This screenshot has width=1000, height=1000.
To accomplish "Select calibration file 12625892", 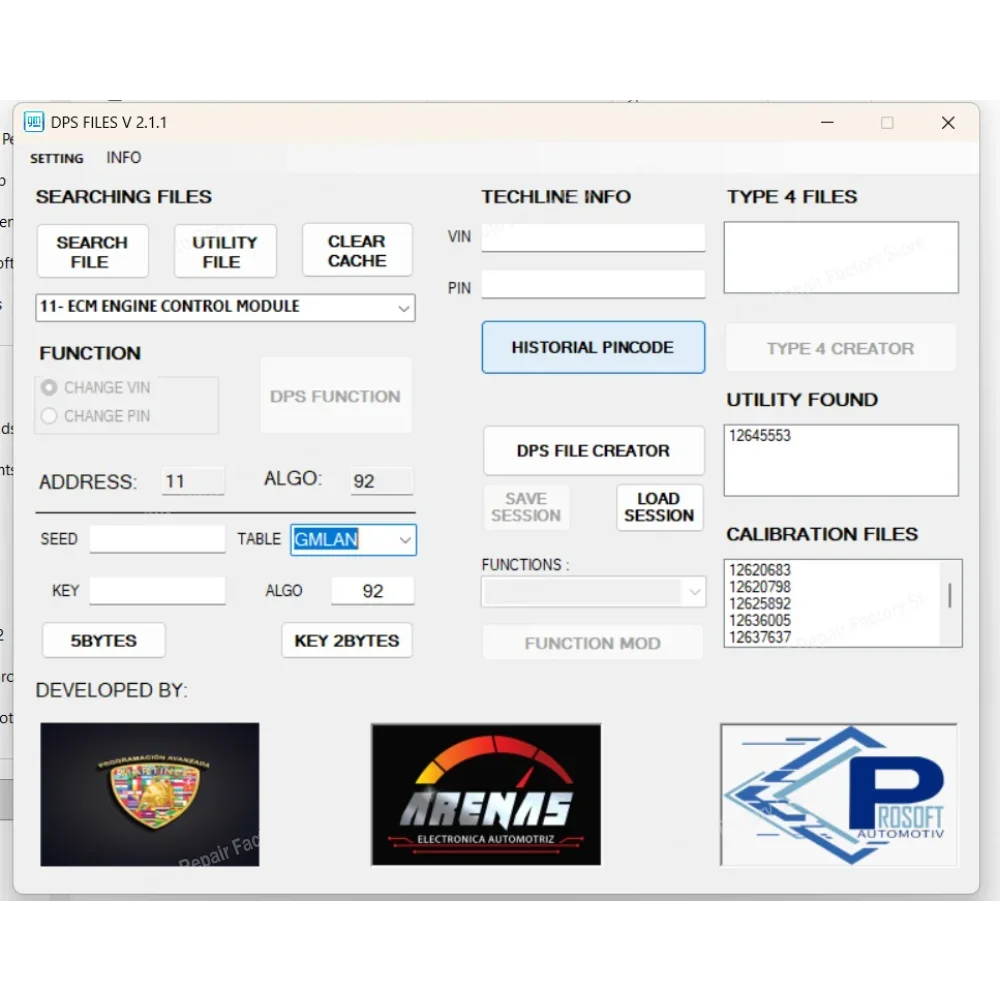I will 760,603.
